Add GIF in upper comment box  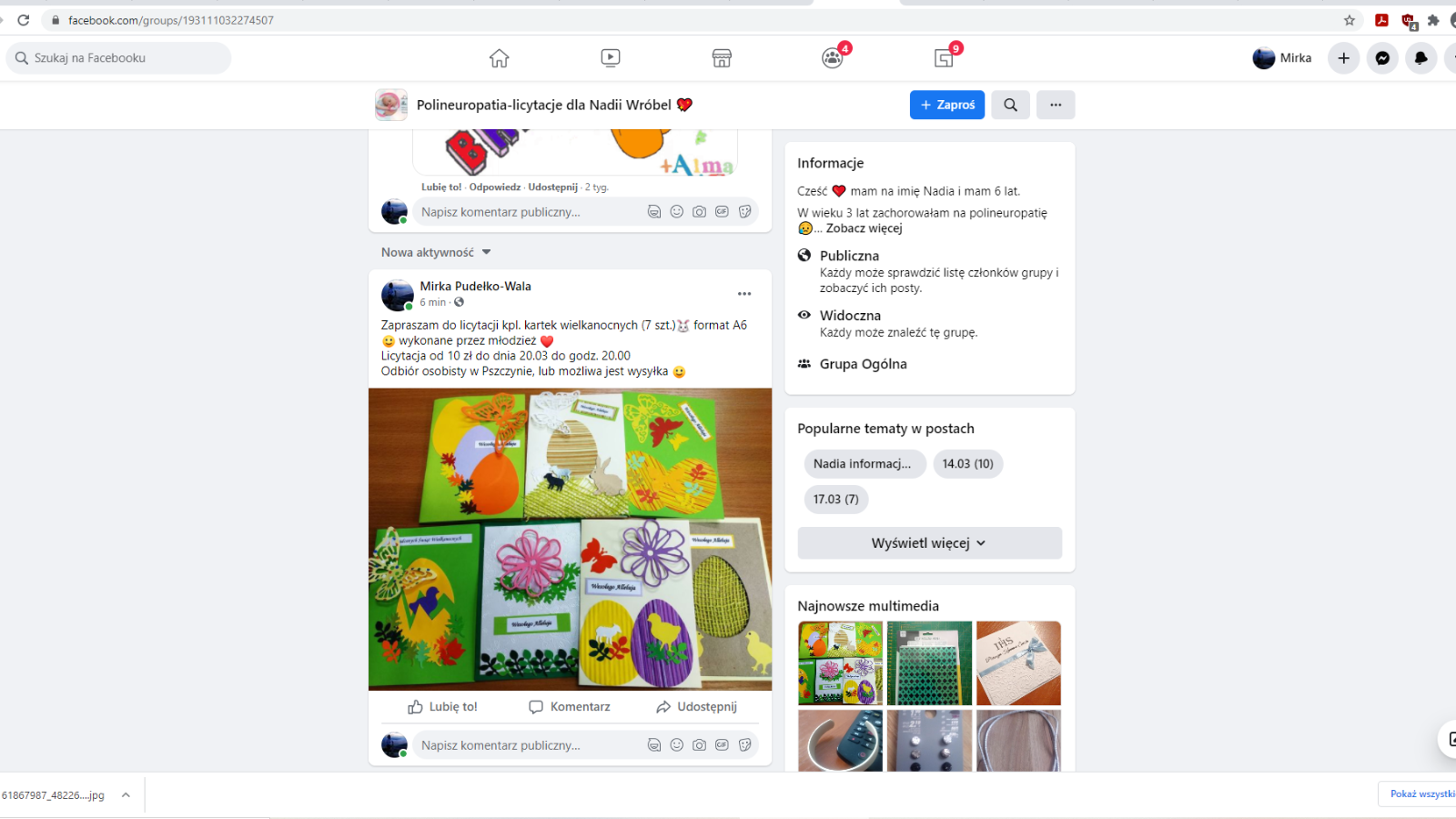[x=722, y=212]
